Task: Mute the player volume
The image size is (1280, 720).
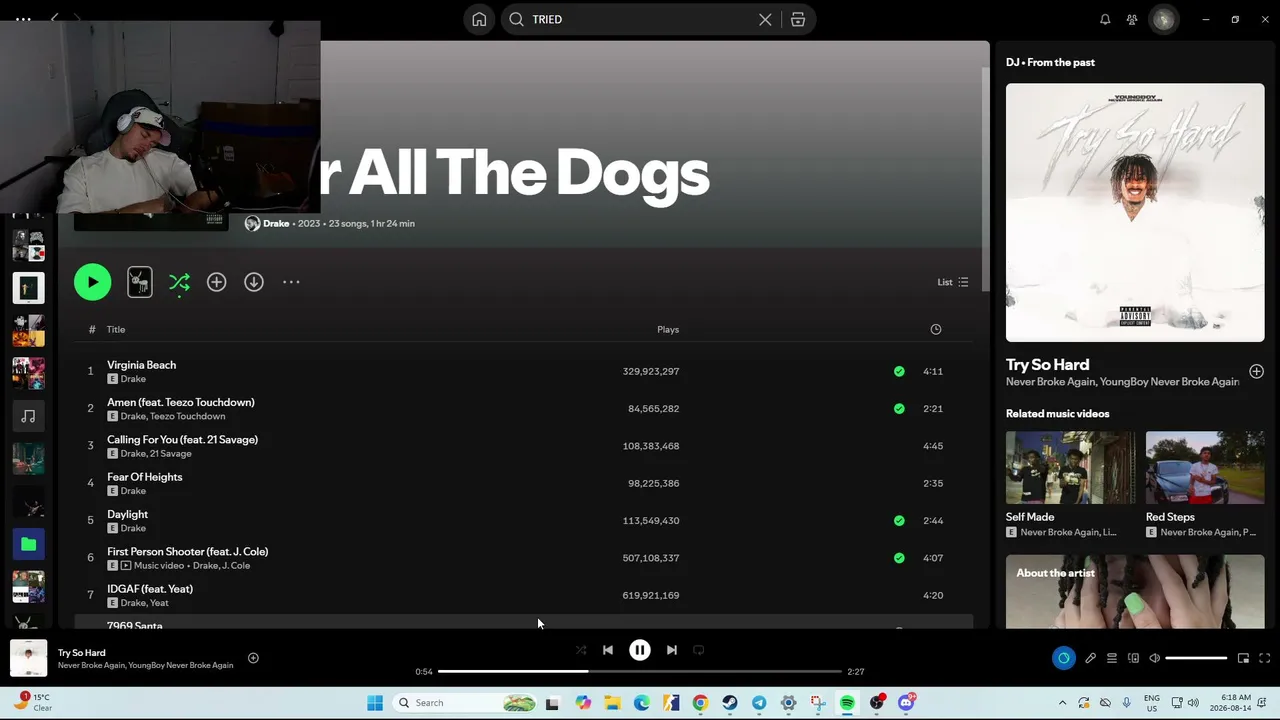Action: (1155, 658)
